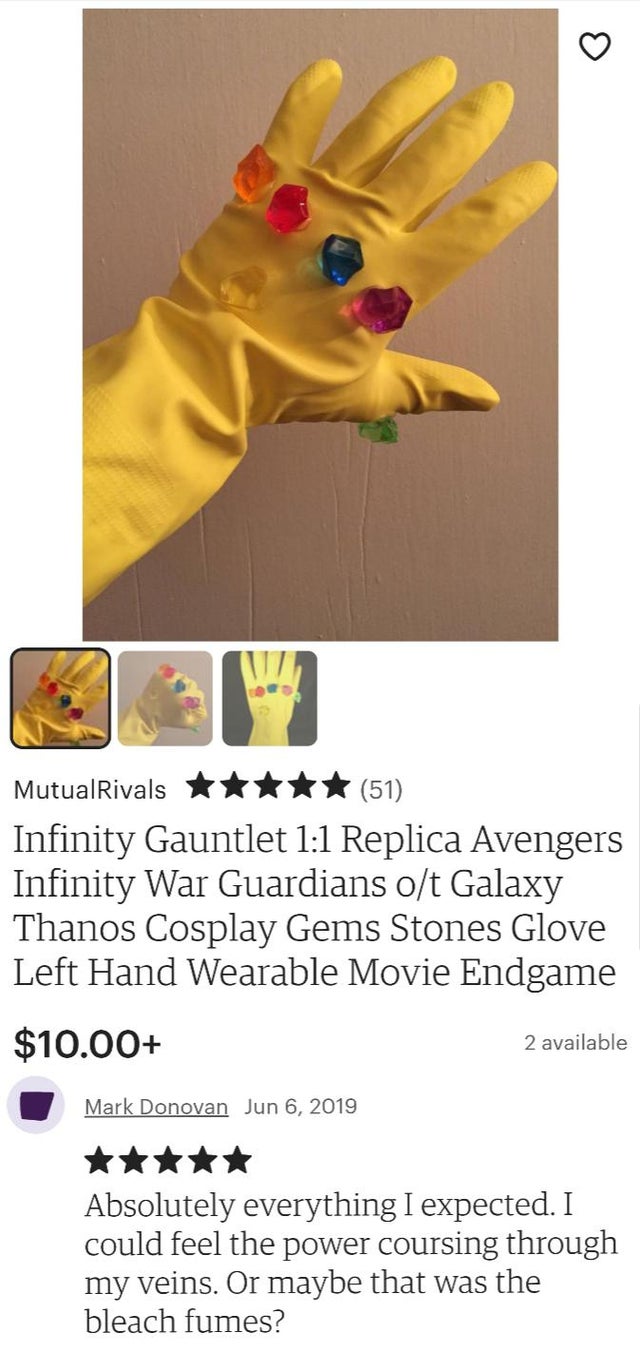The image size is (640, 1352).
Task: Click the Jun 6, 2019 review date
Action: coord(300,1106)
